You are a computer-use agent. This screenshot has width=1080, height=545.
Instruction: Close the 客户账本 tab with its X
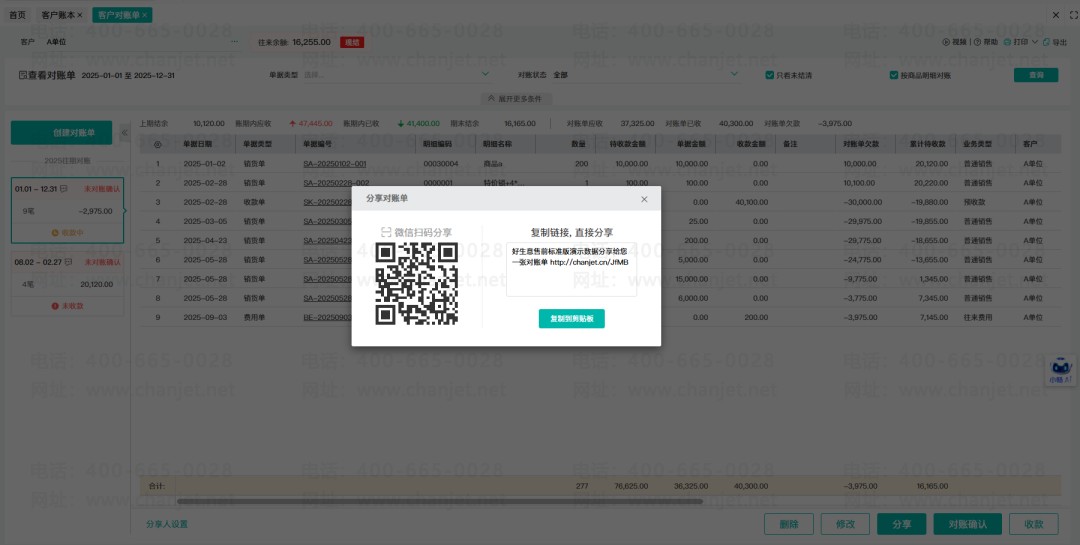tap(80, 14)
